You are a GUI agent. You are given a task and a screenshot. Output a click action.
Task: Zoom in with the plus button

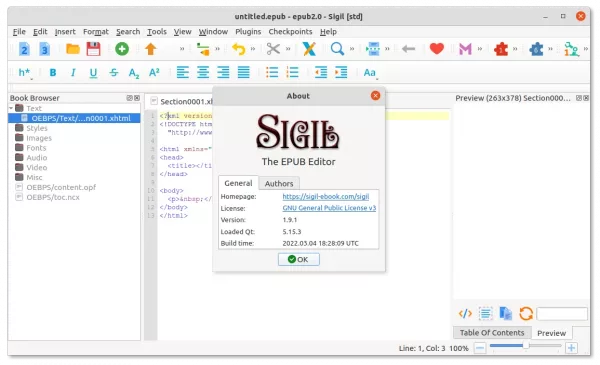coord(571,348)
